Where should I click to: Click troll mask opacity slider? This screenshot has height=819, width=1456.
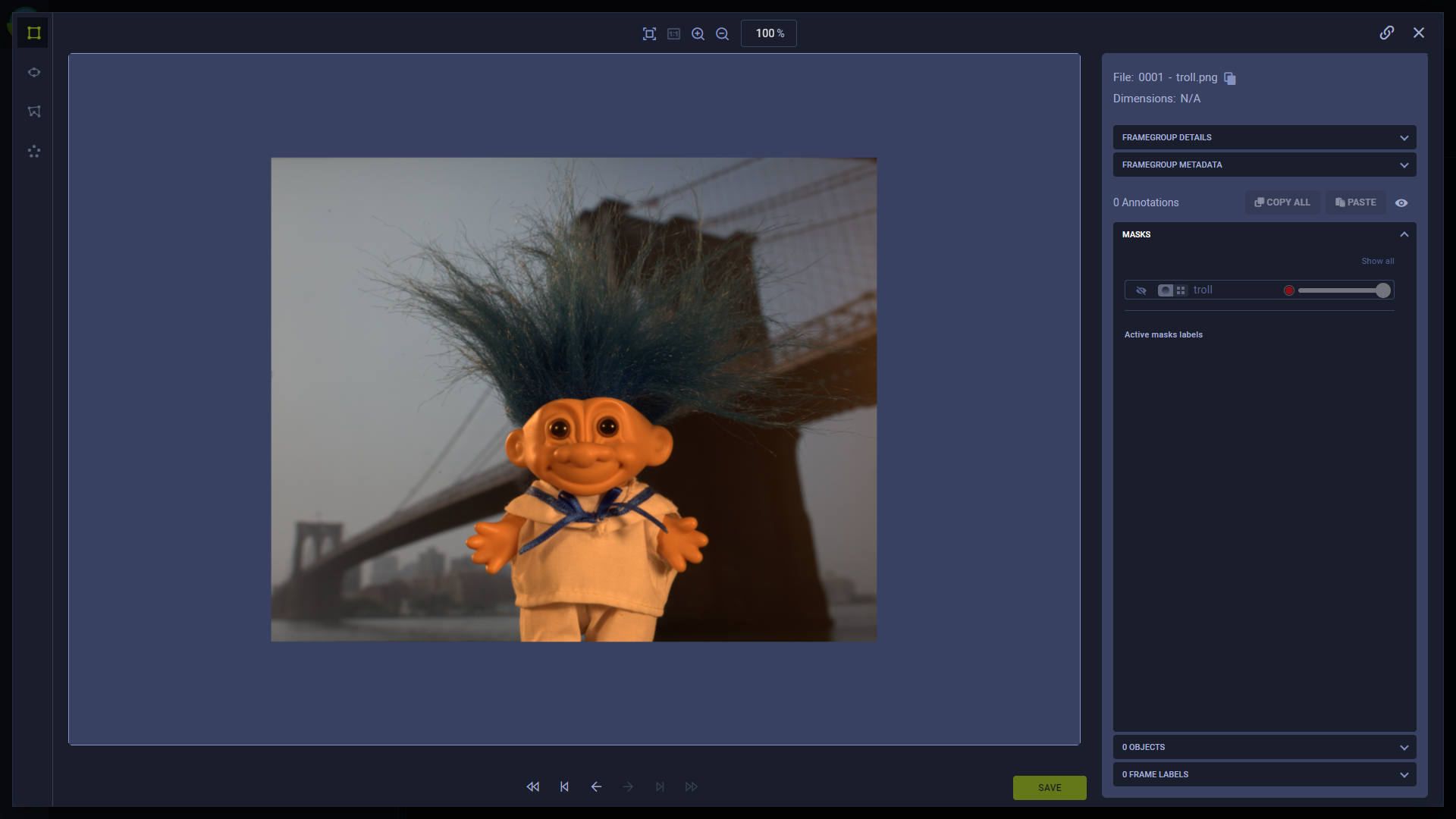(x=1342, y=290)
